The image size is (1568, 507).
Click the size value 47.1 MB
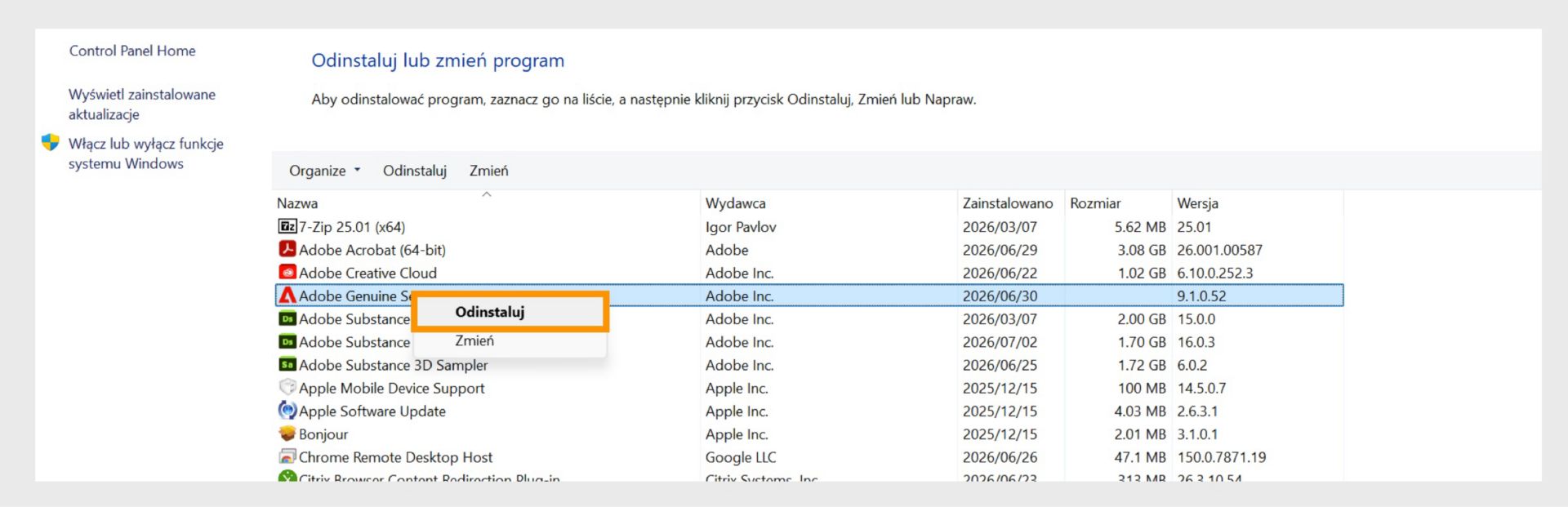pyautogui.click(x=1140, y=457)
